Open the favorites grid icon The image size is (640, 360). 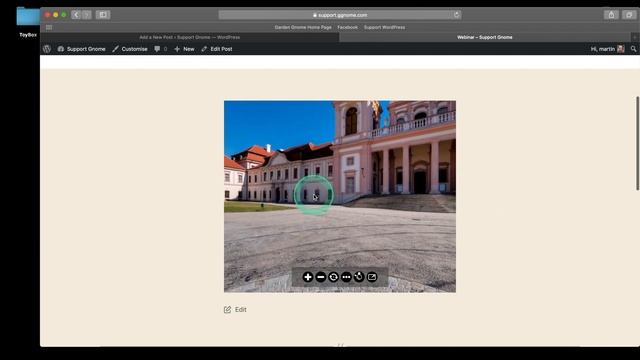[x=49, y=27]
